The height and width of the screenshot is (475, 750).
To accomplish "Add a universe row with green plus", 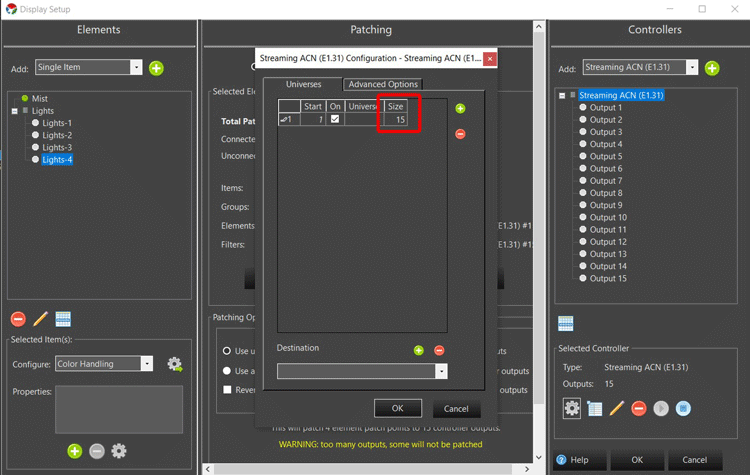I will click(x=460, y=109).
